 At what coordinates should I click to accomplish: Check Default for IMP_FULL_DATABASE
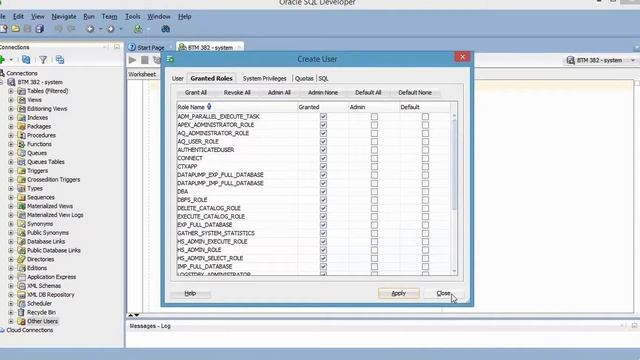(425, 267)
